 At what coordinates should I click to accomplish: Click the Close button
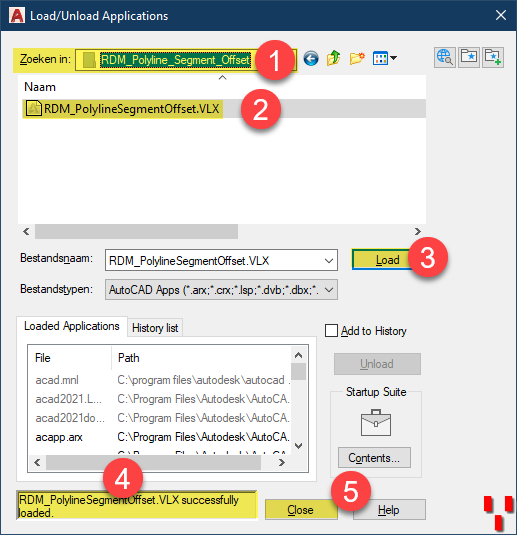click(301, 510)
